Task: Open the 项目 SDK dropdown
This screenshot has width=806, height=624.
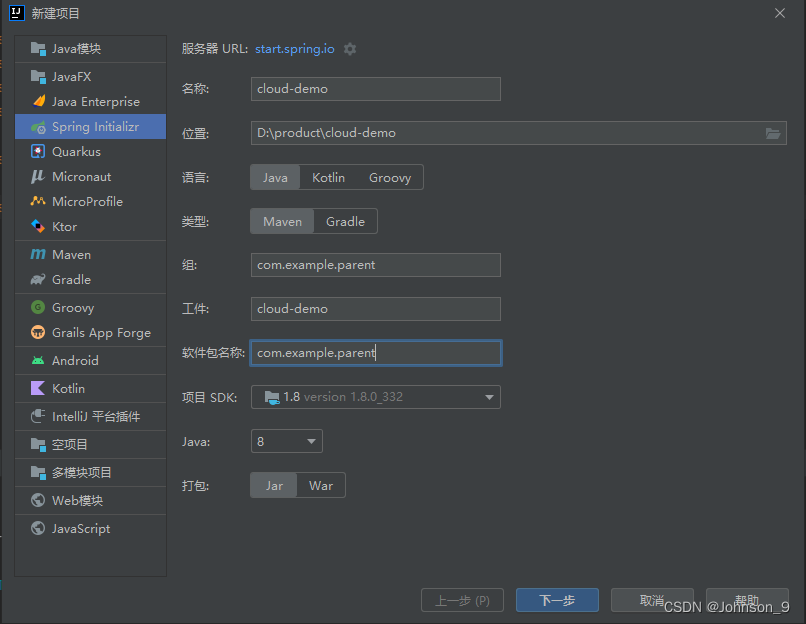Action: 375,397
